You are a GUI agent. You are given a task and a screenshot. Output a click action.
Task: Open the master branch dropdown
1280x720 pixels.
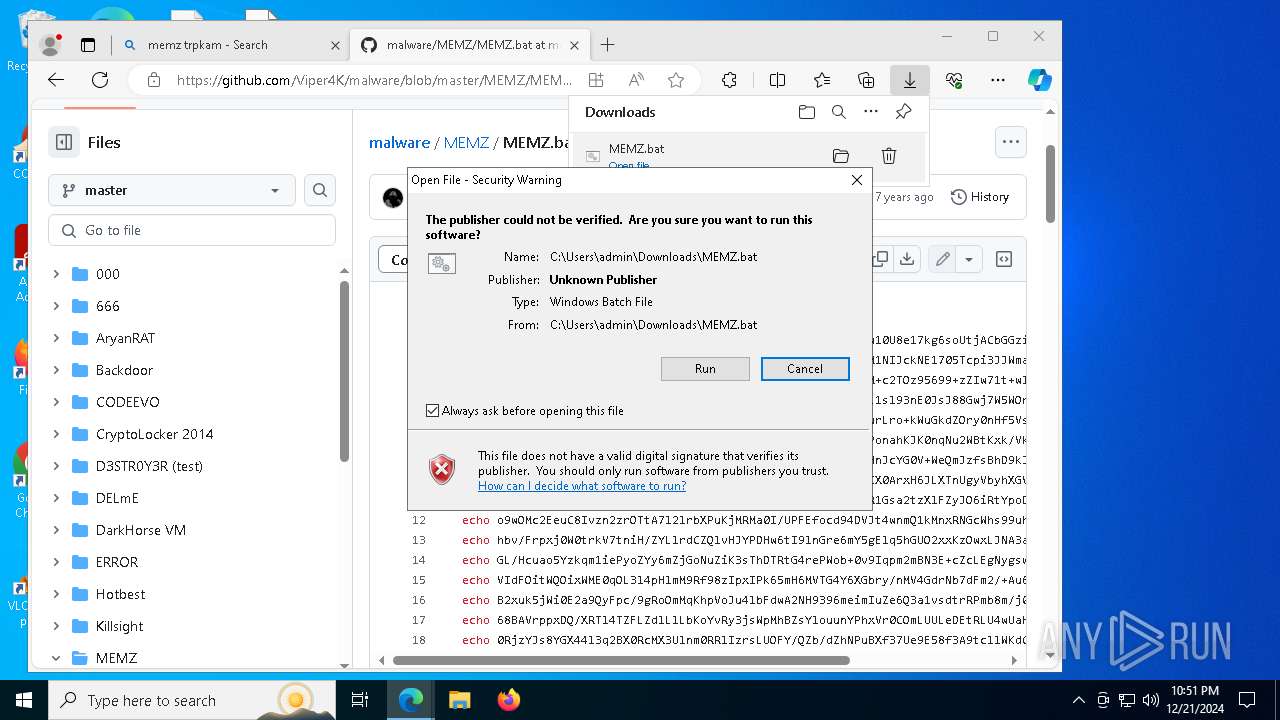(x=172, y=190)
